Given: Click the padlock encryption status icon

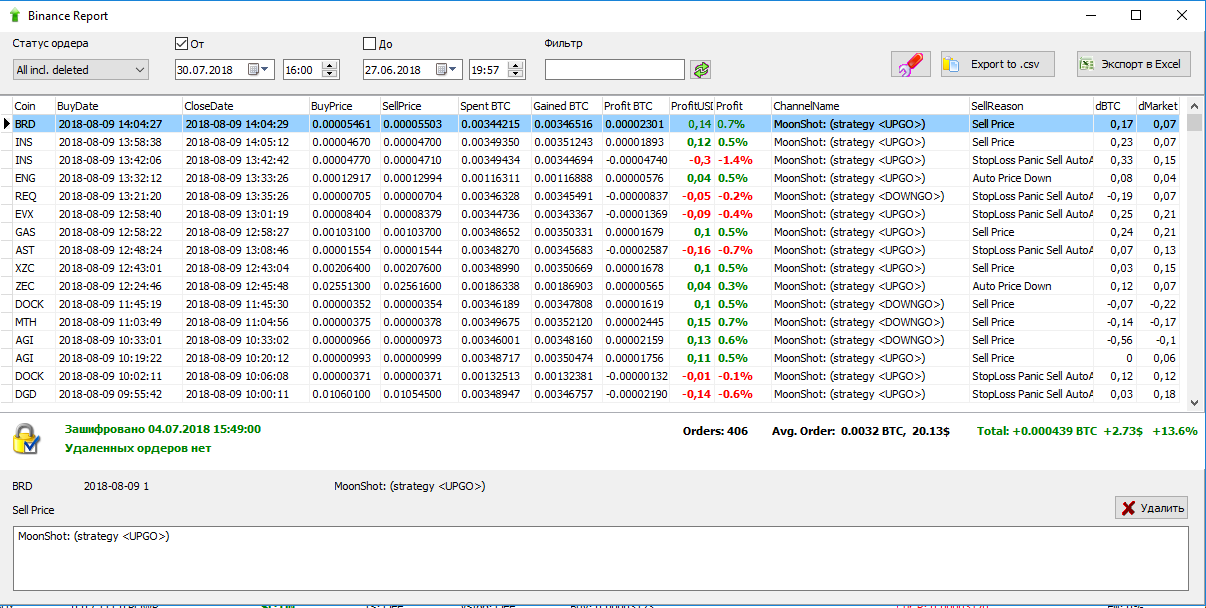Looking at the screenshot, I should [26, 439].
